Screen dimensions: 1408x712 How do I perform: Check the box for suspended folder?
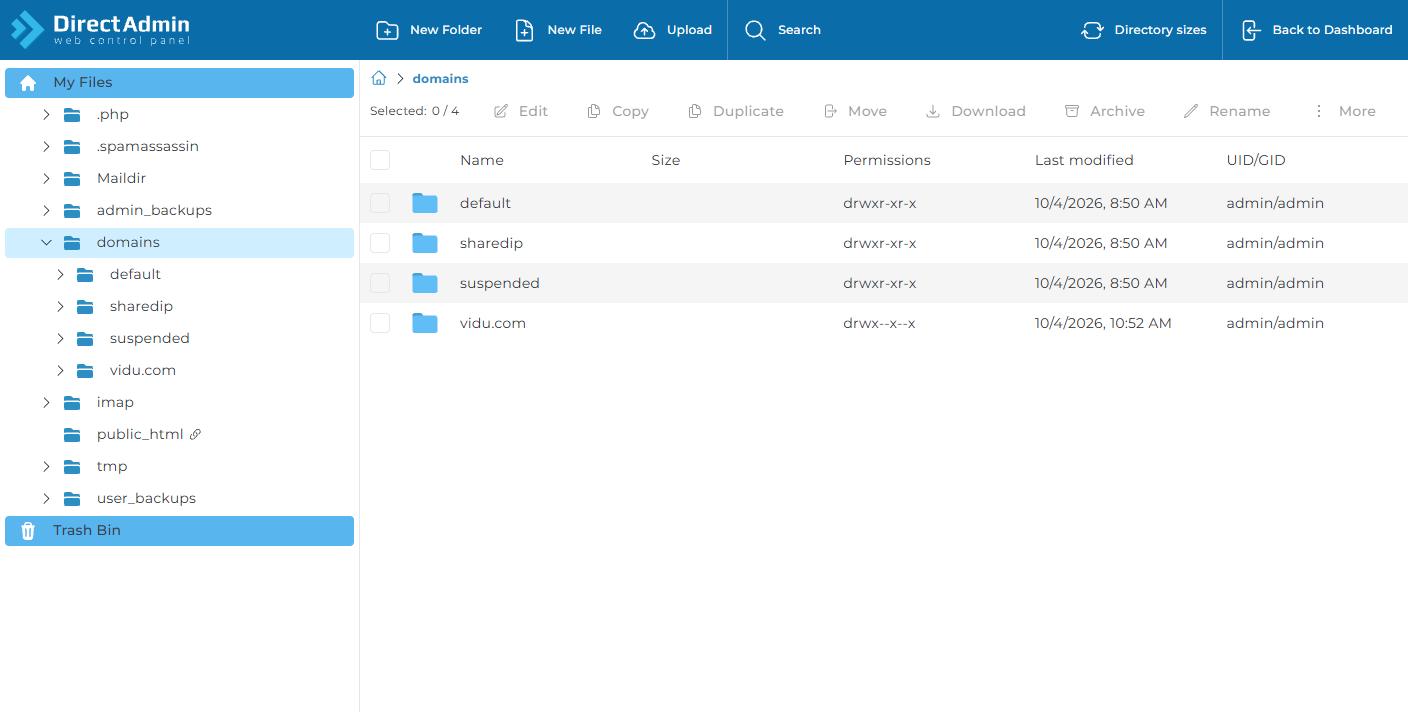pos(380,283)
